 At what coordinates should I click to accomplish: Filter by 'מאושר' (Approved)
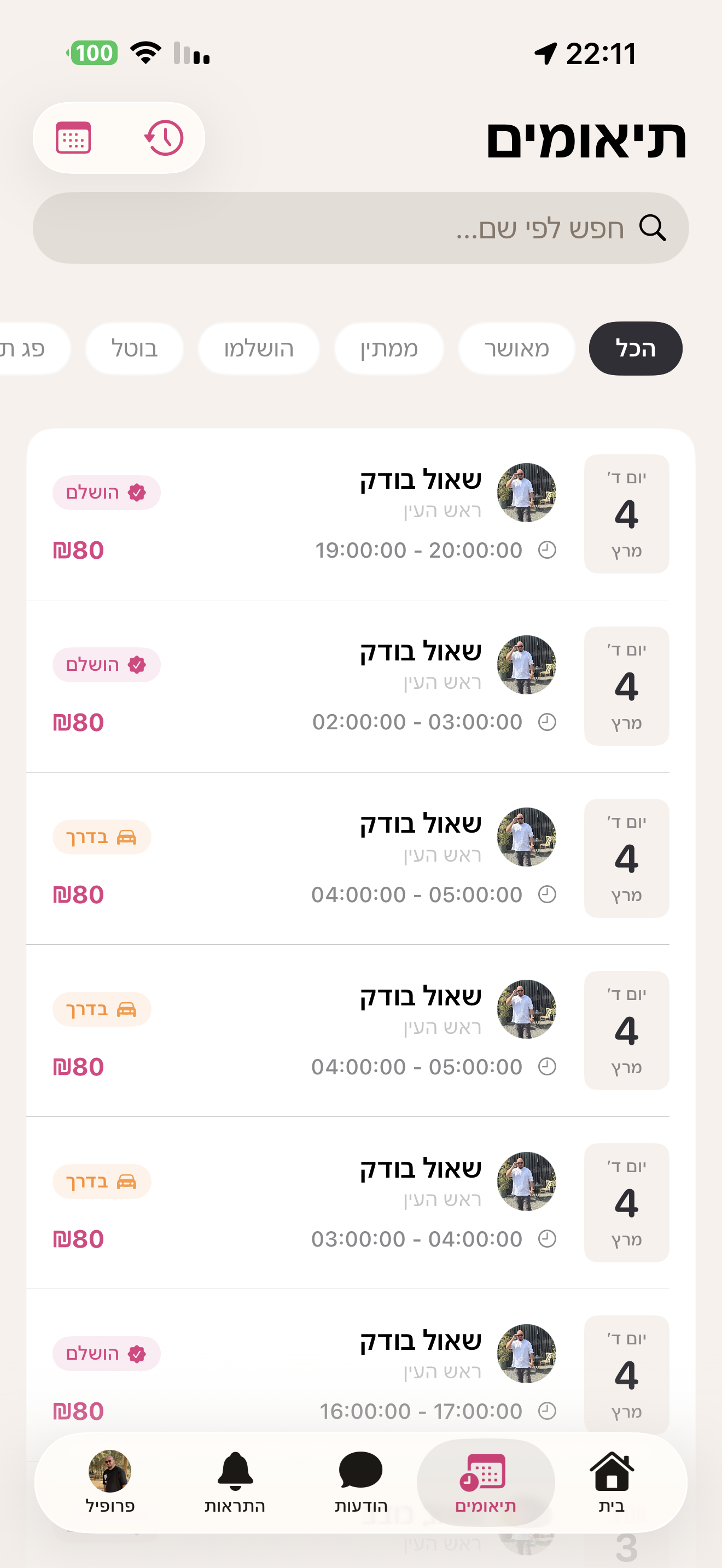(516, 349)
